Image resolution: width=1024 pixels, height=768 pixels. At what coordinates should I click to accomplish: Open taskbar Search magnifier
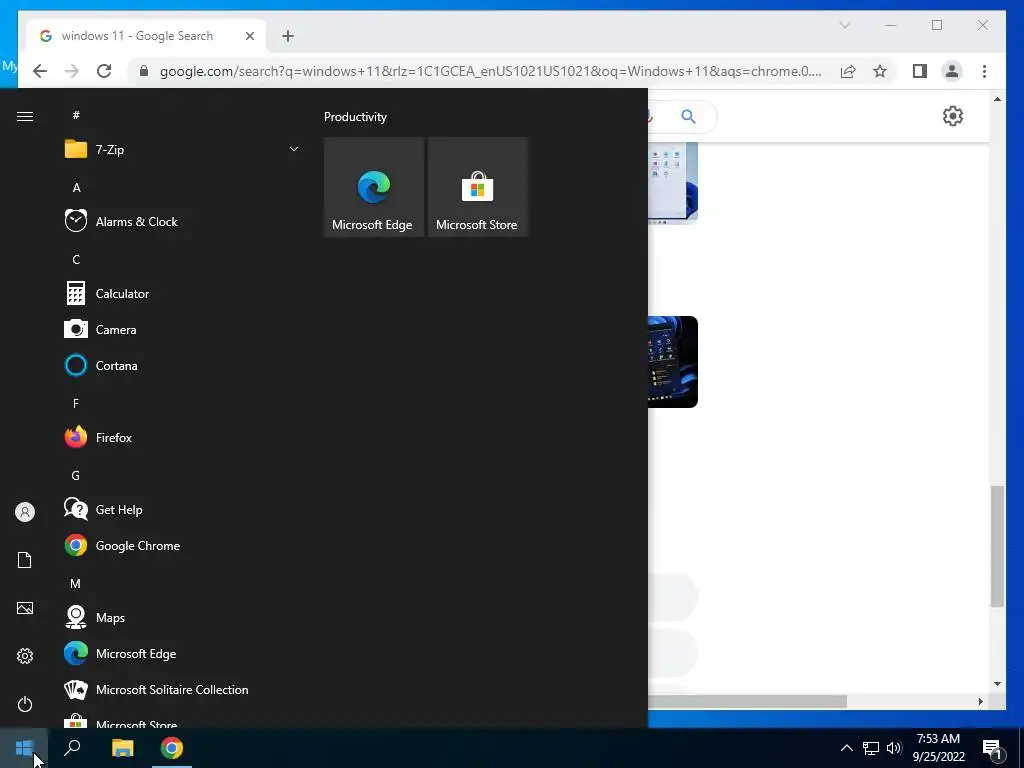pos(72,748)
